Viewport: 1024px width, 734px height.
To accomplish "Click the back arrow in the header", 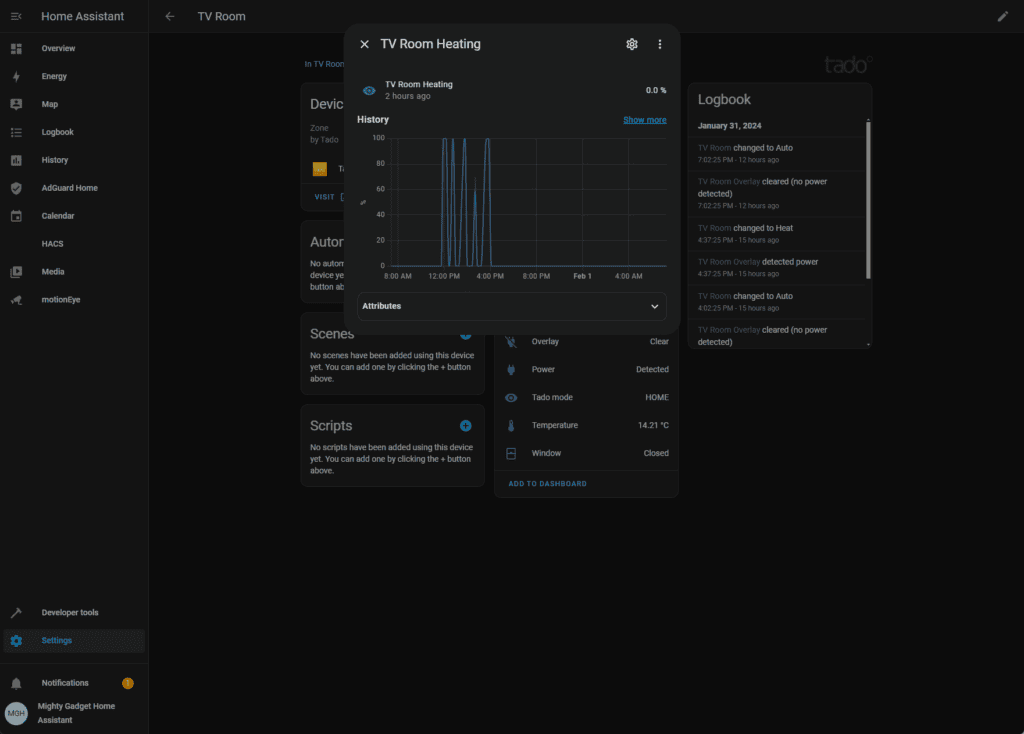I will [x=170, y=16].
